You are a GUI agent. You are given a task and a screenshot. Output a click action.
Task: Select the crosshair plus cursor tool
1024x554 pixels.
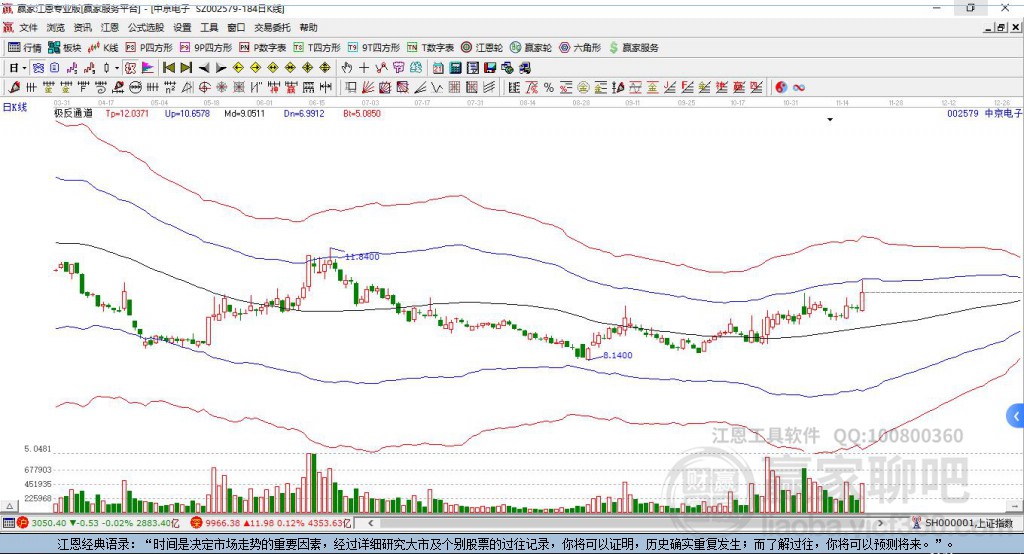click(x=364, y=67)
